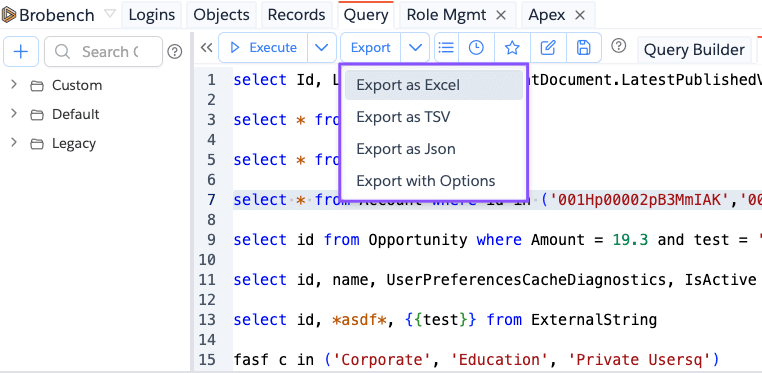Open the Execute dropdown arrow

(x=322, y=48)
